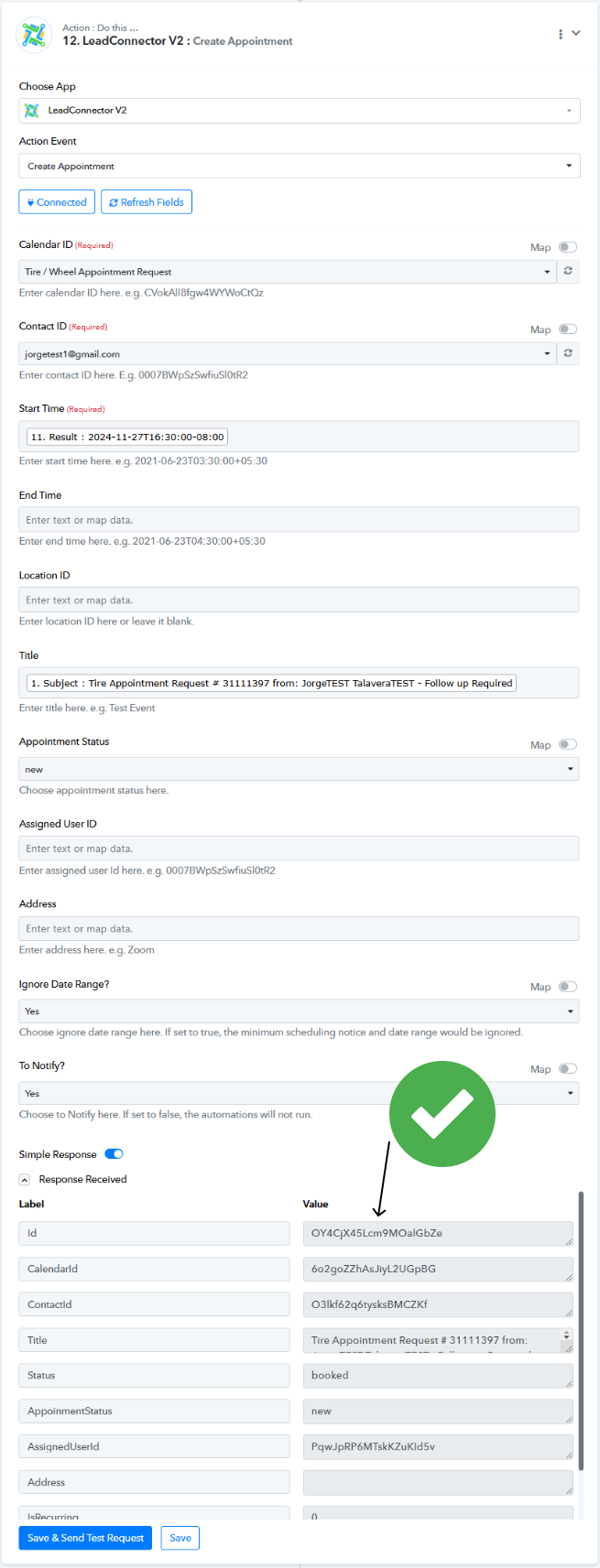Open the Choose App dropdown
This screenshot has height=1568, width=600.
click(x=300, y=110)
